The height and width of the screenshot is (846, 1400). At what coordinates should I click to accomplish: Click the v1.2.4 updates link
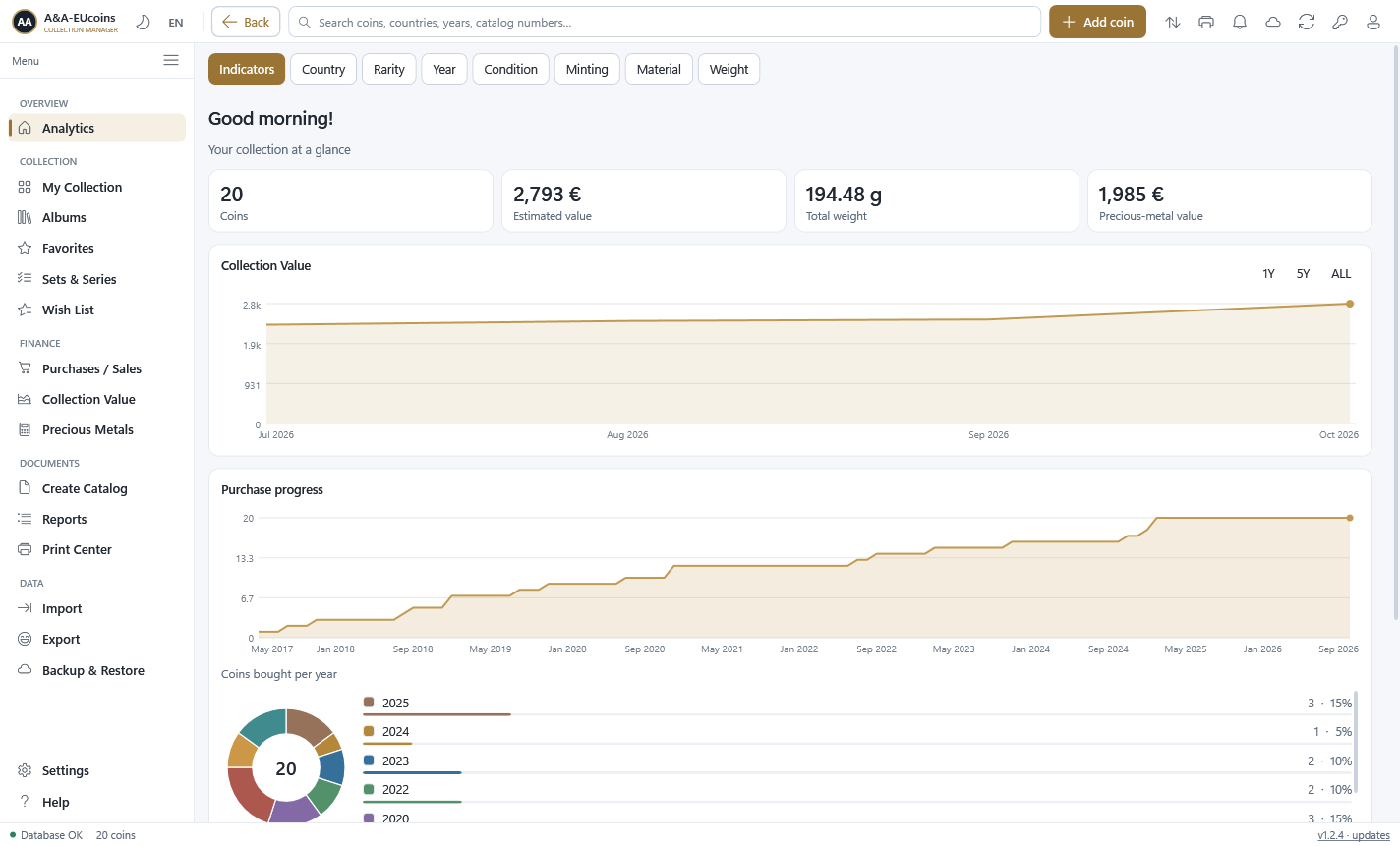click(x=1354, y=835)
